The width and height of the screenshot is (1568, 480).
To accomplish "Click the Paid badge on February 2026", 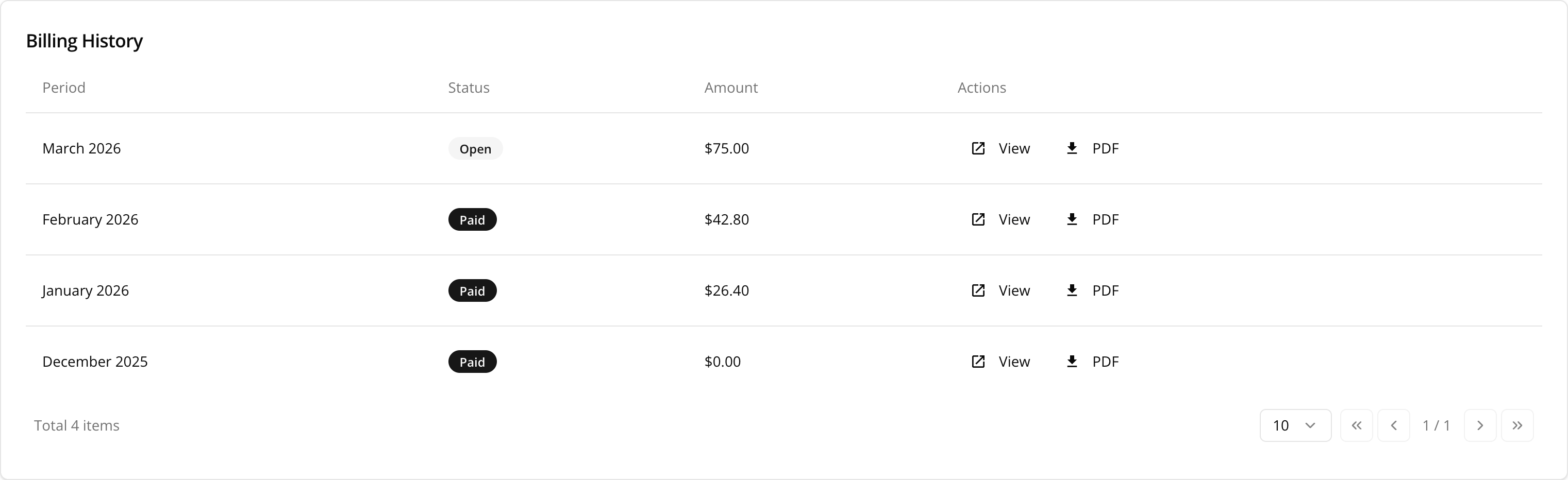I will tap(472, 219).
